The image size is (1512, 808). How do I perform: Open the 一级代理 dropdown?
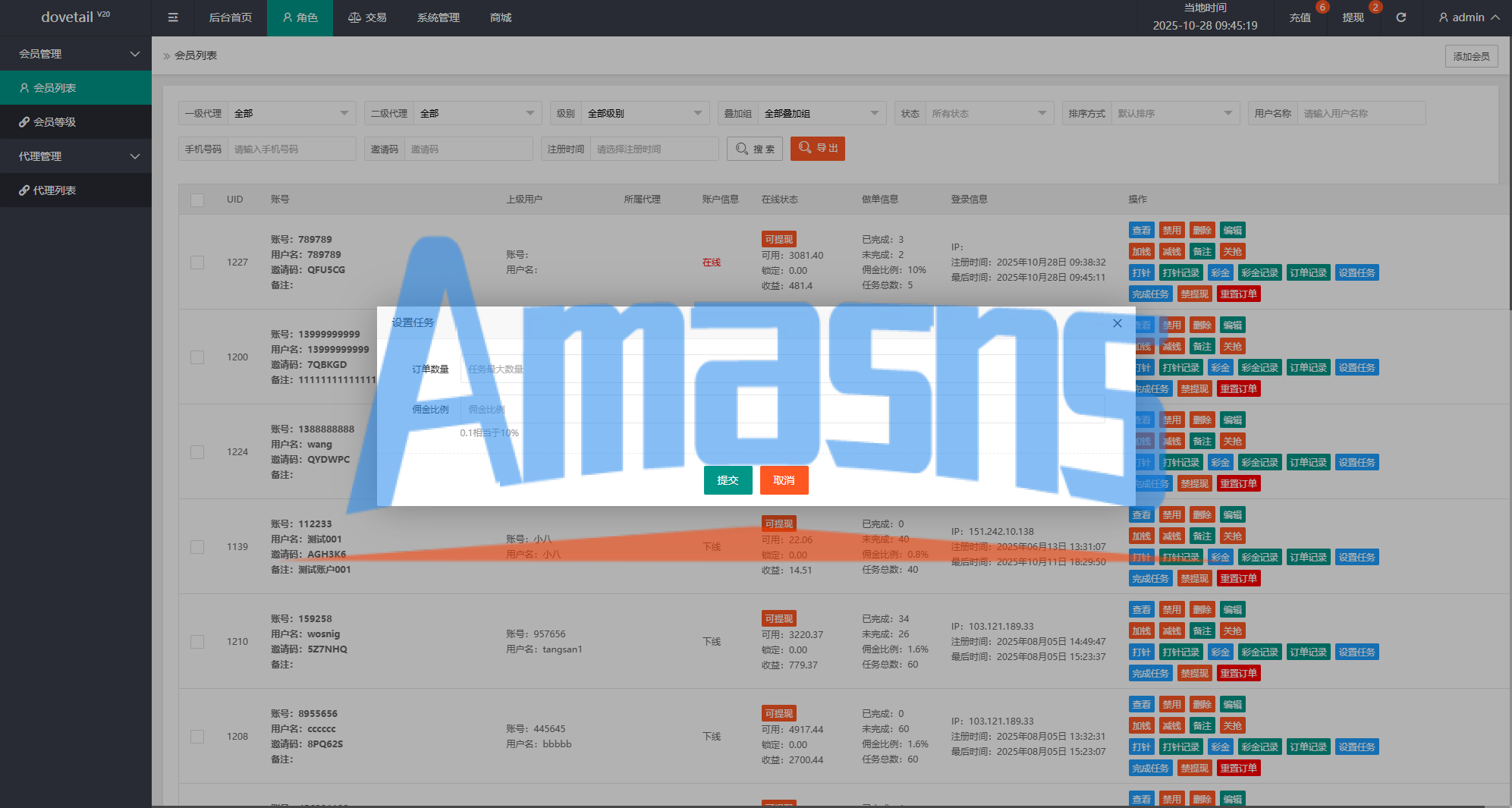coord(292,113)
